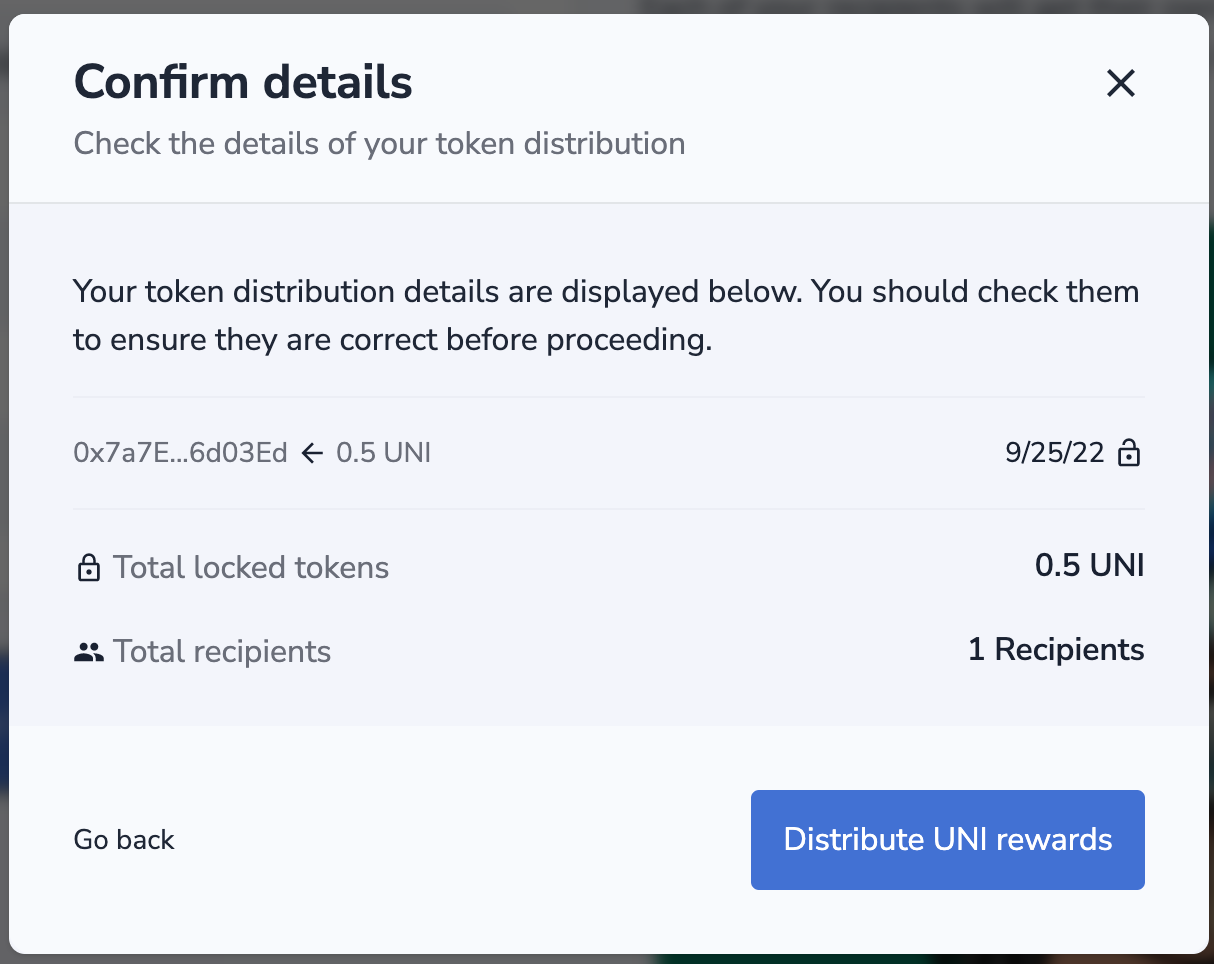Click the instruction paragraph about checking details
This screenshot has height=964, width=1214.
pyautogui.click(x=606, y=316)
